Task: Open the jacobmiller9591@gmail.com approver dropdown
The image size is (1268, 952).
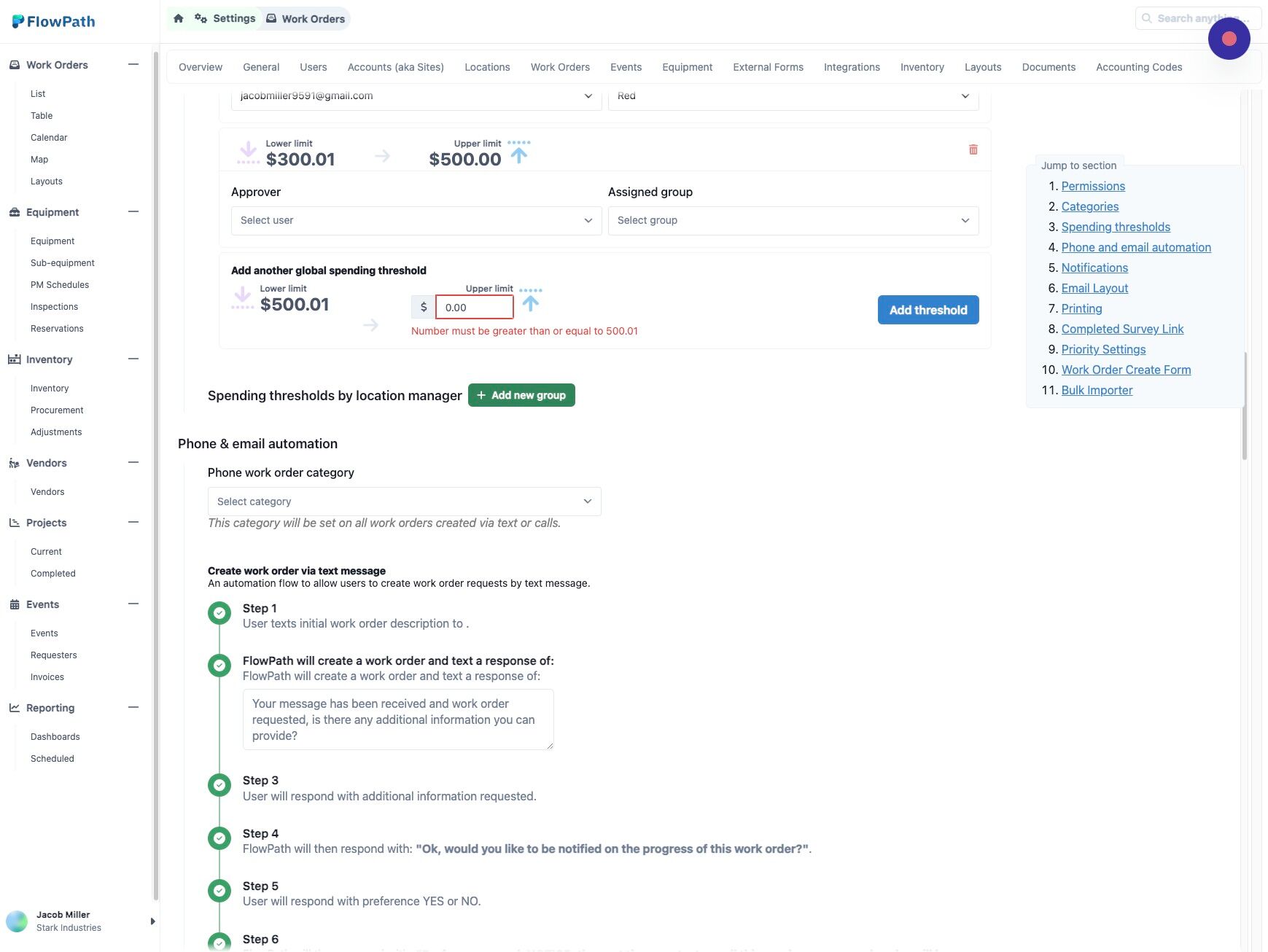Action: [416, 96]
